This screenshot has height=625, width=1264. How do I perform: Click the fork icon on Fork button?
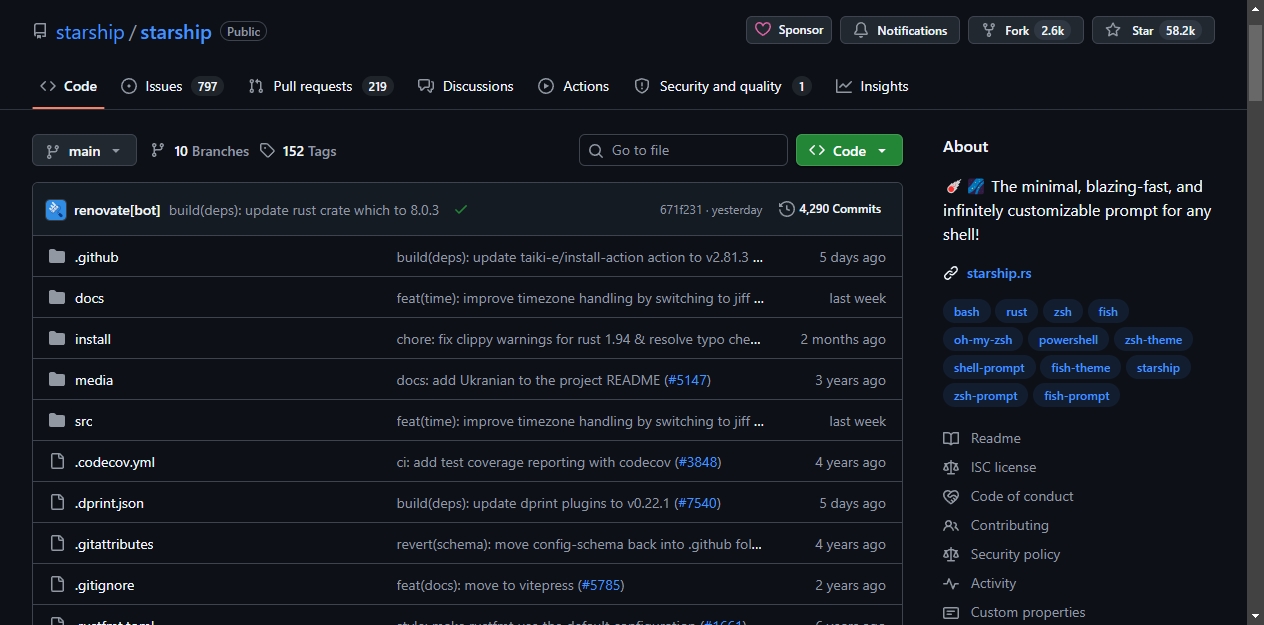(x=989, y=30)
